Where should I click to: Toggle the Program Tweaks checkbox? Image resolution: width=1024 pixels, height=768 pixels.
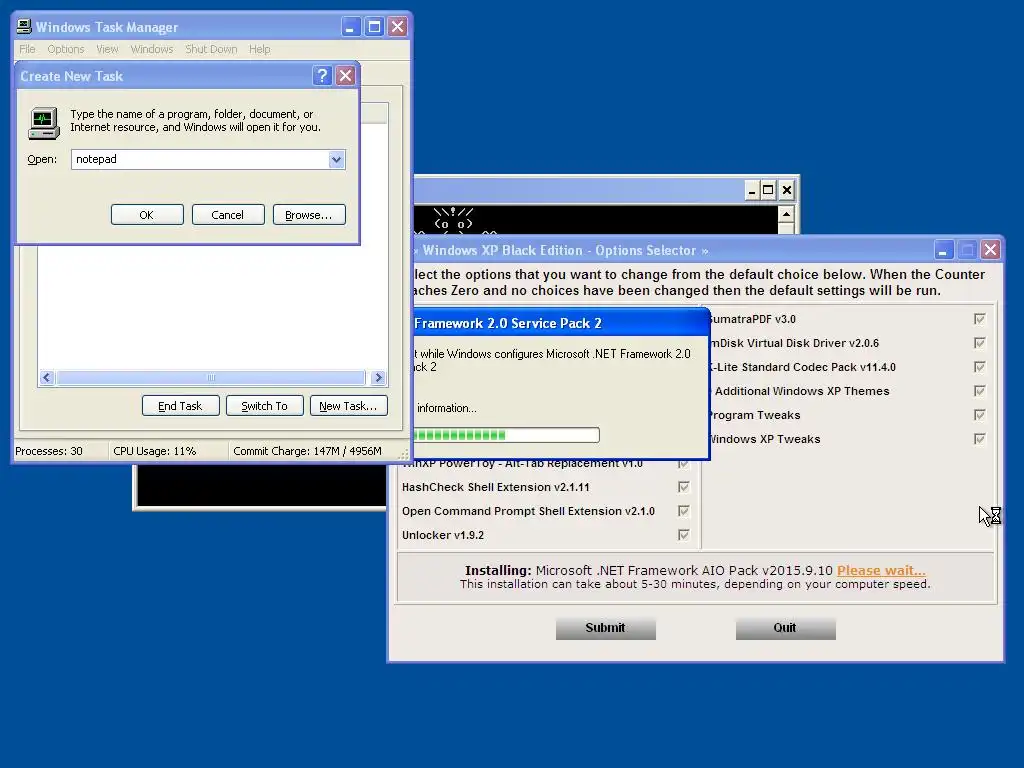coord(979,415)
